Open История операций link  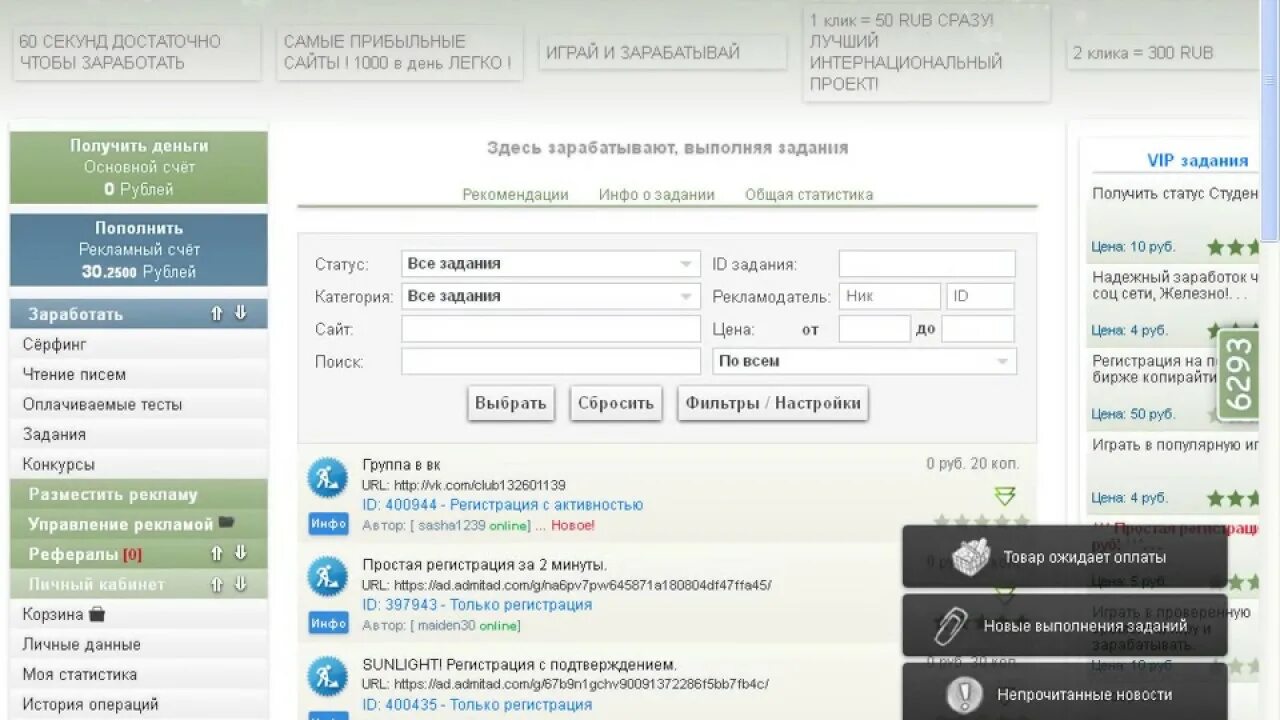tap(90, 704)
